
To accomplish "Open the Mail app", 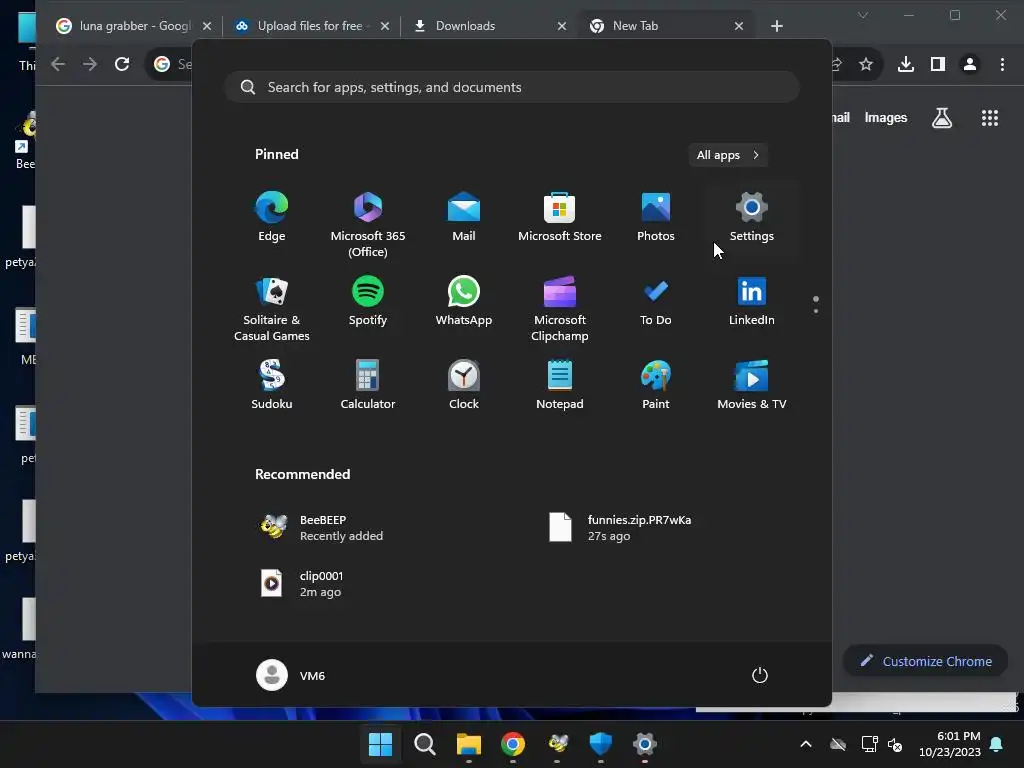I will tap(464, 217).
